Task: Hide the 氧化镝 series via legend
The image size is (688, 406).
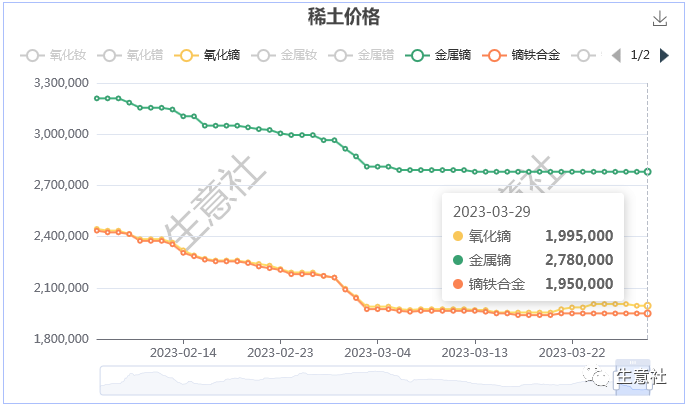Action: [207, 55]
